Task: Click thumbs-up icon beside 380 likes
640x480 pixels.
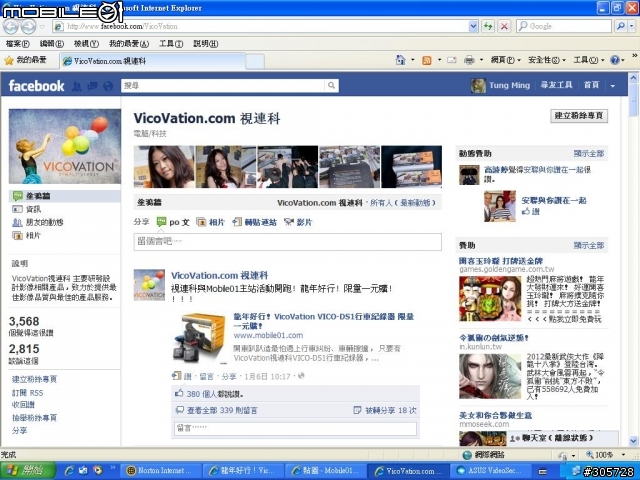Action: point(179,393)
